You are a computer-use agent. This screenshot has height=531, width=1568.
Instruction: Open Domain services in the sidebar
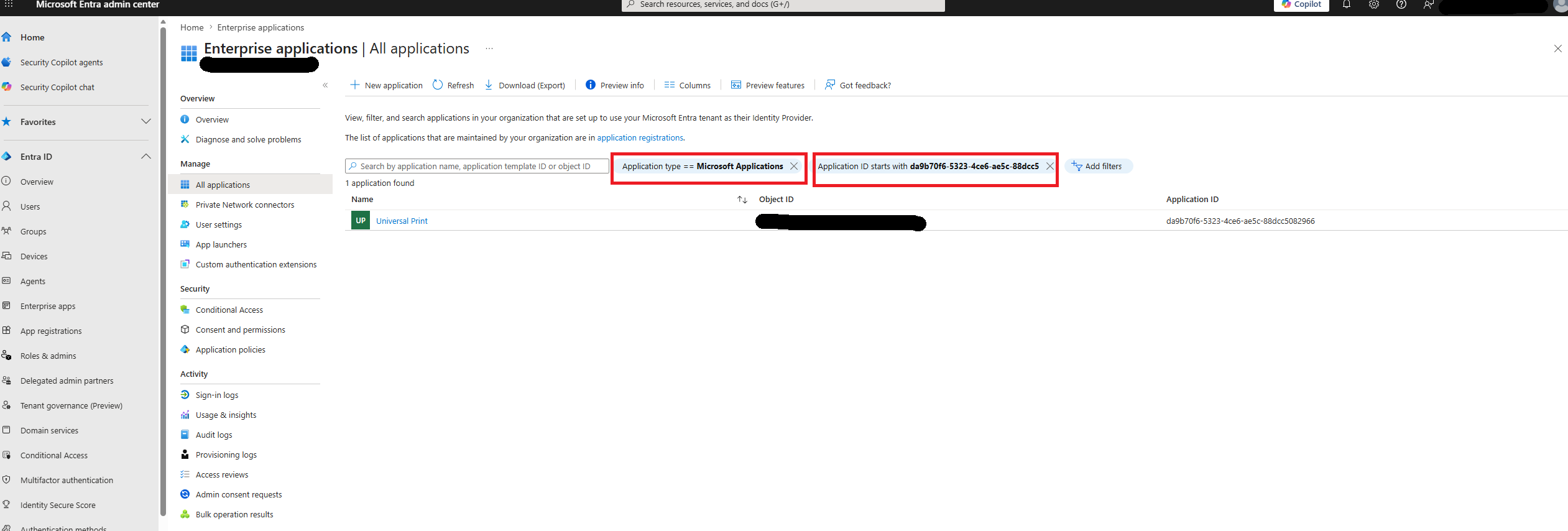click(49, 430)
